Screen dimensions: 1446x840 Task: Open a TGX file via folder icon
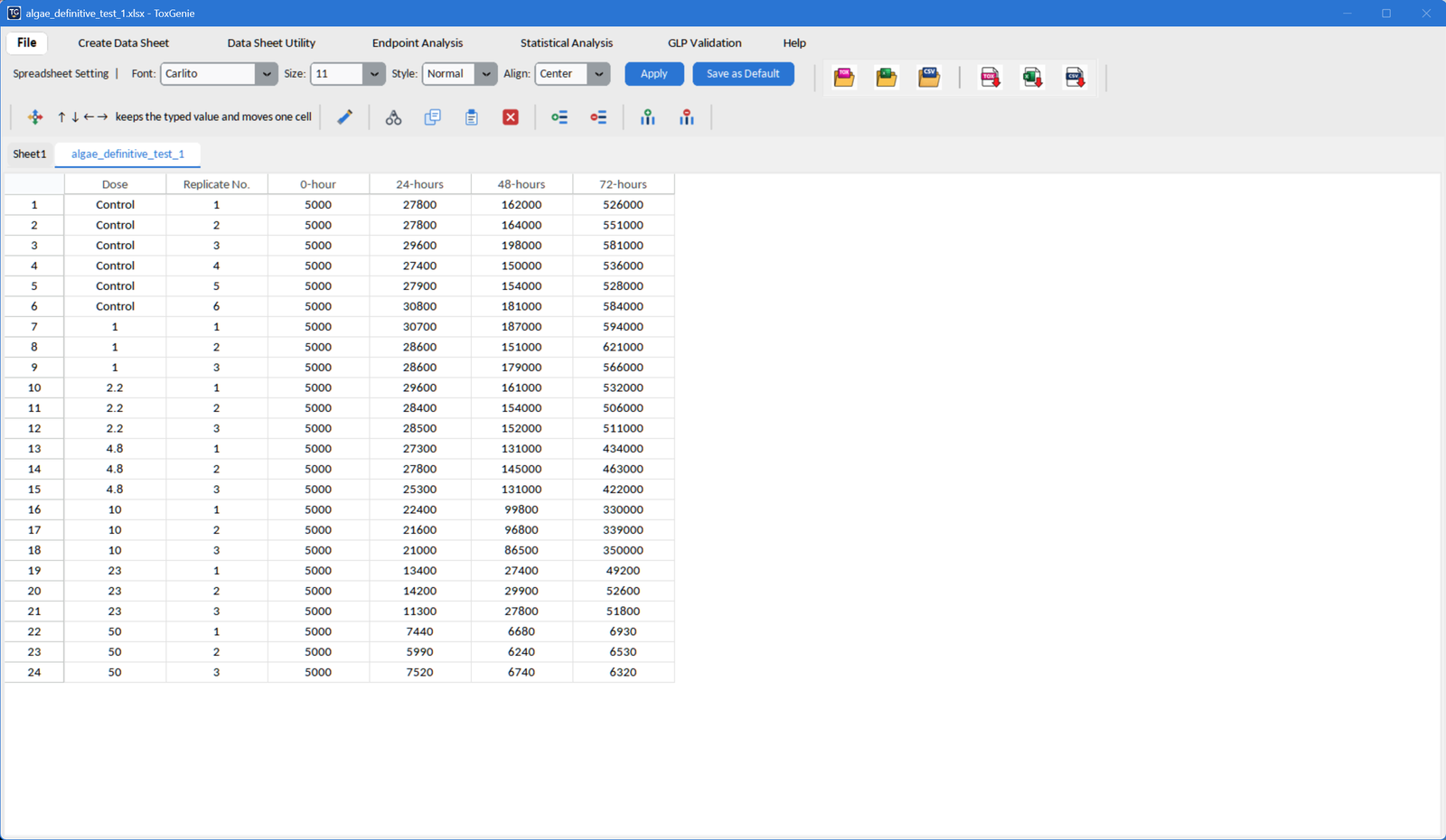click(x=844, y=78)
